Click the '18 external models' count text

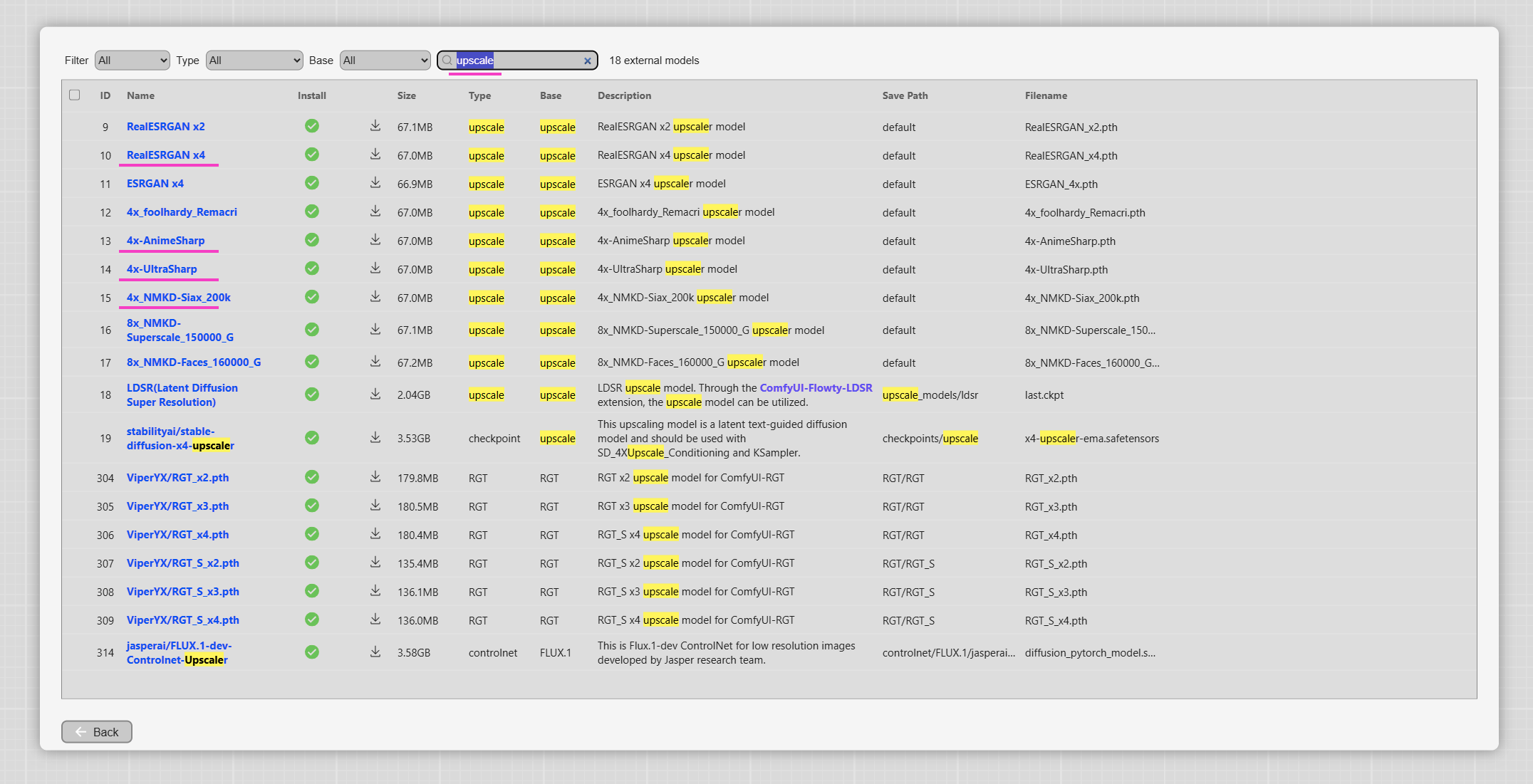tap(654, 61)
